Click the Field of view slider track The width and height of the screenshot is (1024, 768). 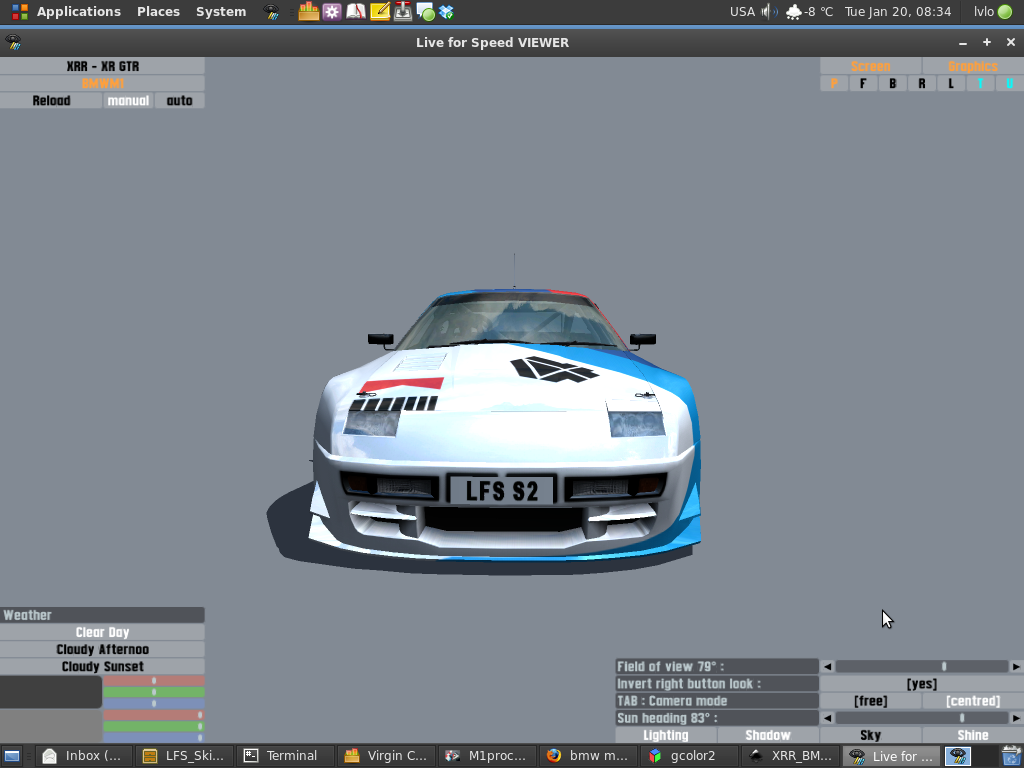click(921, 667)
